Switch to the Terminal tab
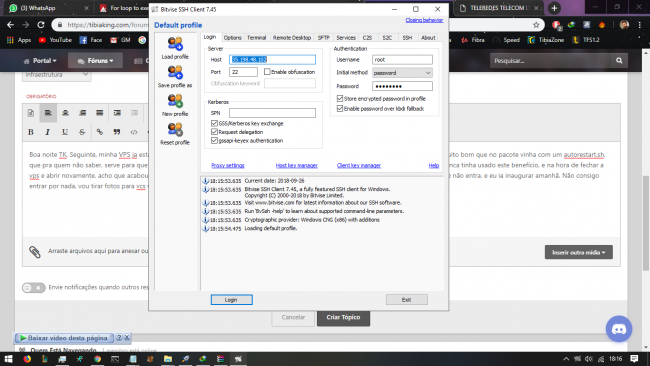Viewport: 650px width, 366px height. point(257,38)
